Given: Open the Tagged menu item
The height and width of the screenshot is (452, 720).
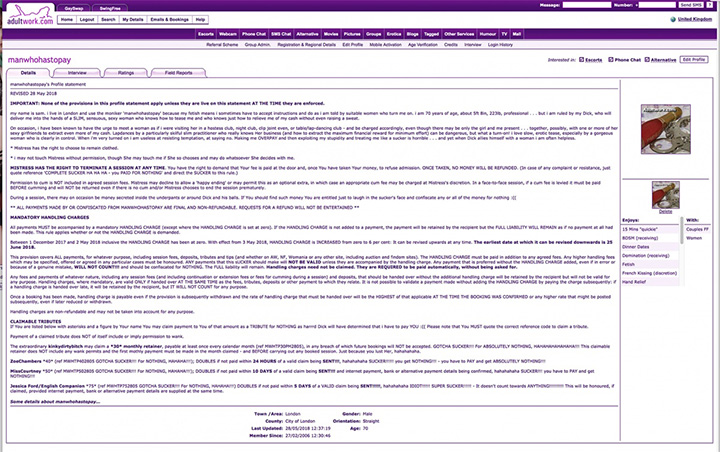Looking at the screenshot, I should click(432, 34).
